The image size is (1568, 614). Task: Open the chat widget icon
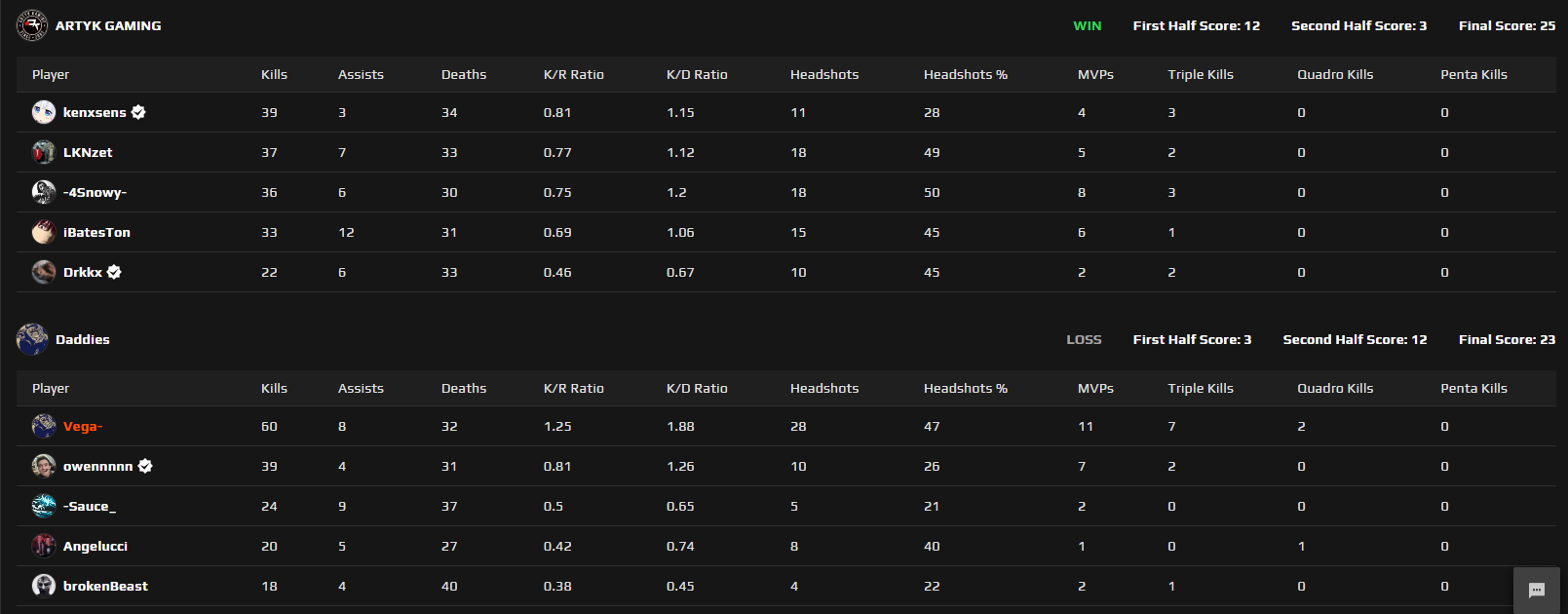tap(1537, 590)
